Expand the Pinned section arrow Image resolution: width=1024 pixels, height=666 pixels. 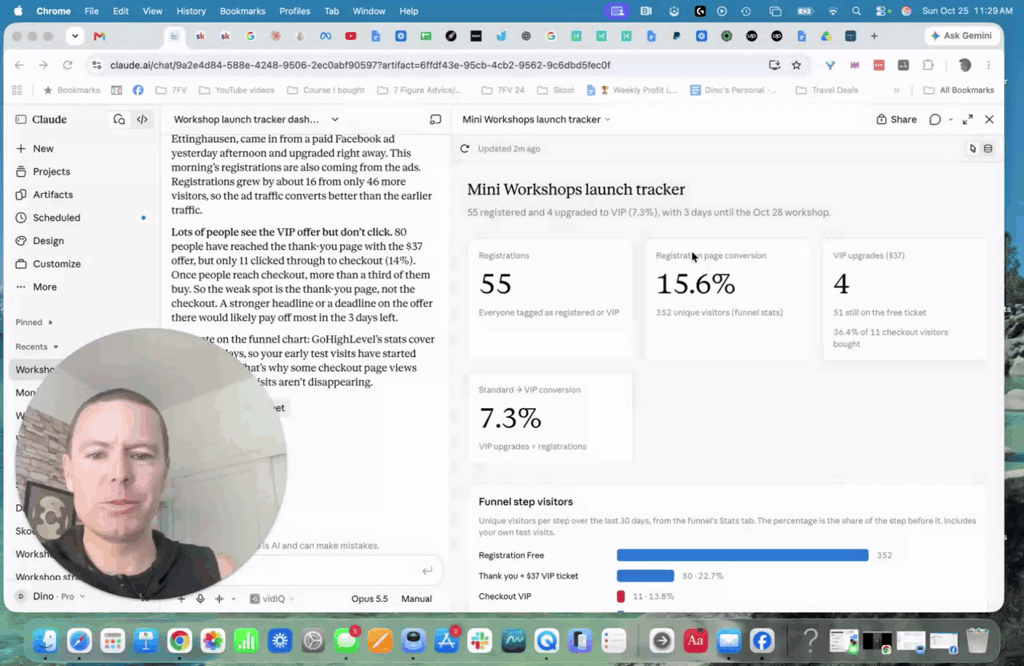point(50,323)
